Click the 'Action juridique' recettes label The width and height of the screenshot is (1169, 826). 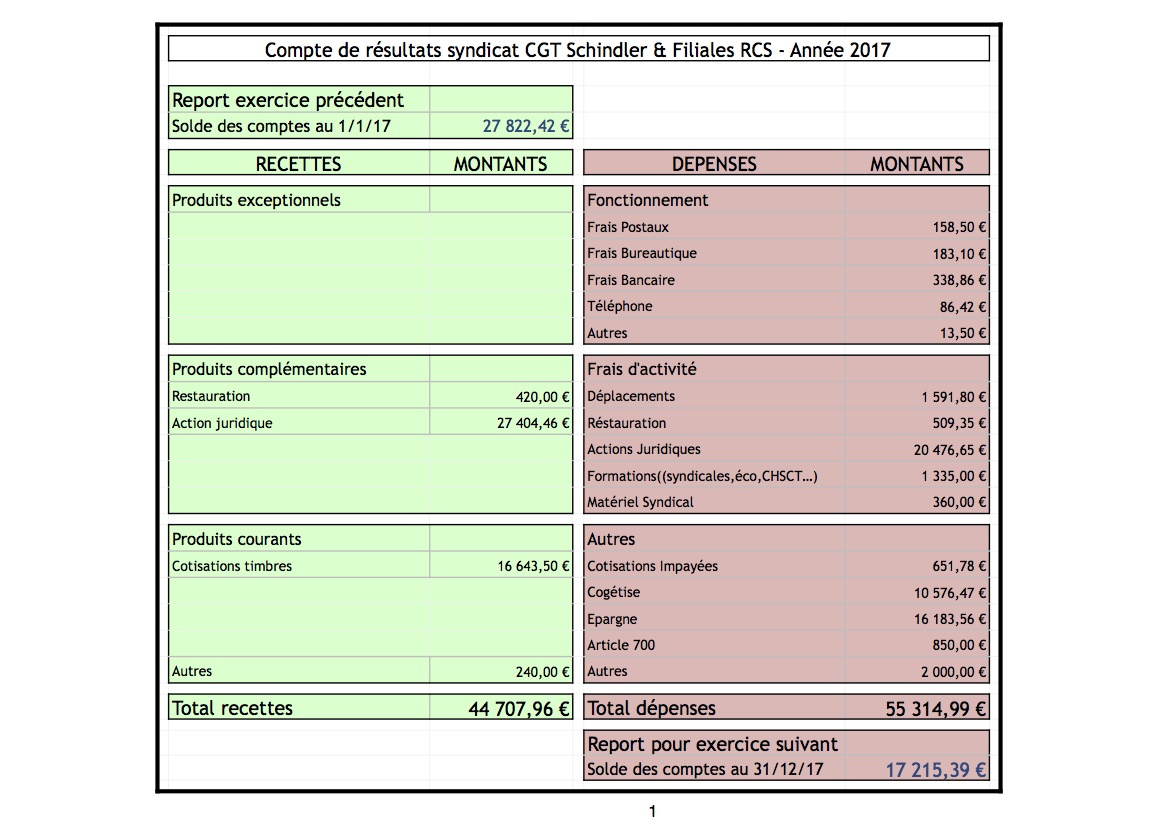tap(222, 423)
